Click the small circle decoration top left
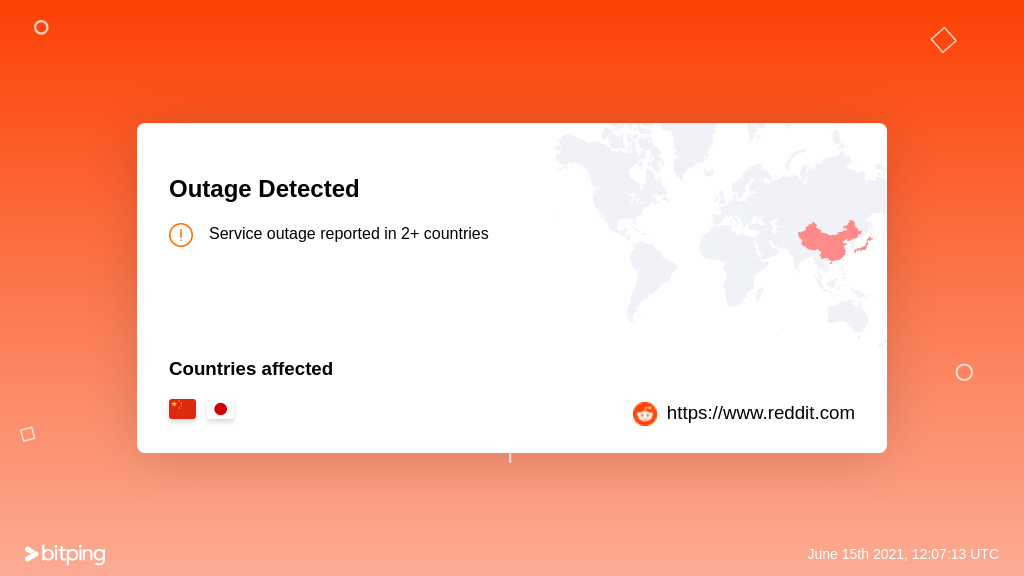The image size is (1024, 576). pos(41,27)
